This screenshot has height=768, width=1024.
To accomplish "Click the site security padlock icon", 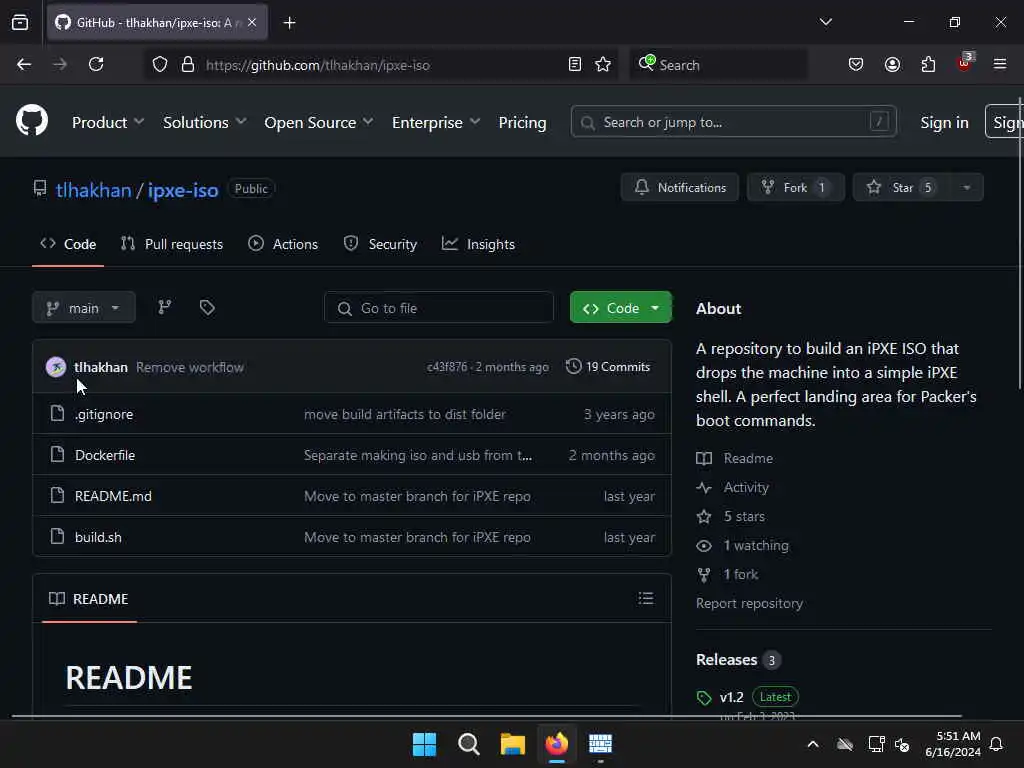I will (188, 65).
